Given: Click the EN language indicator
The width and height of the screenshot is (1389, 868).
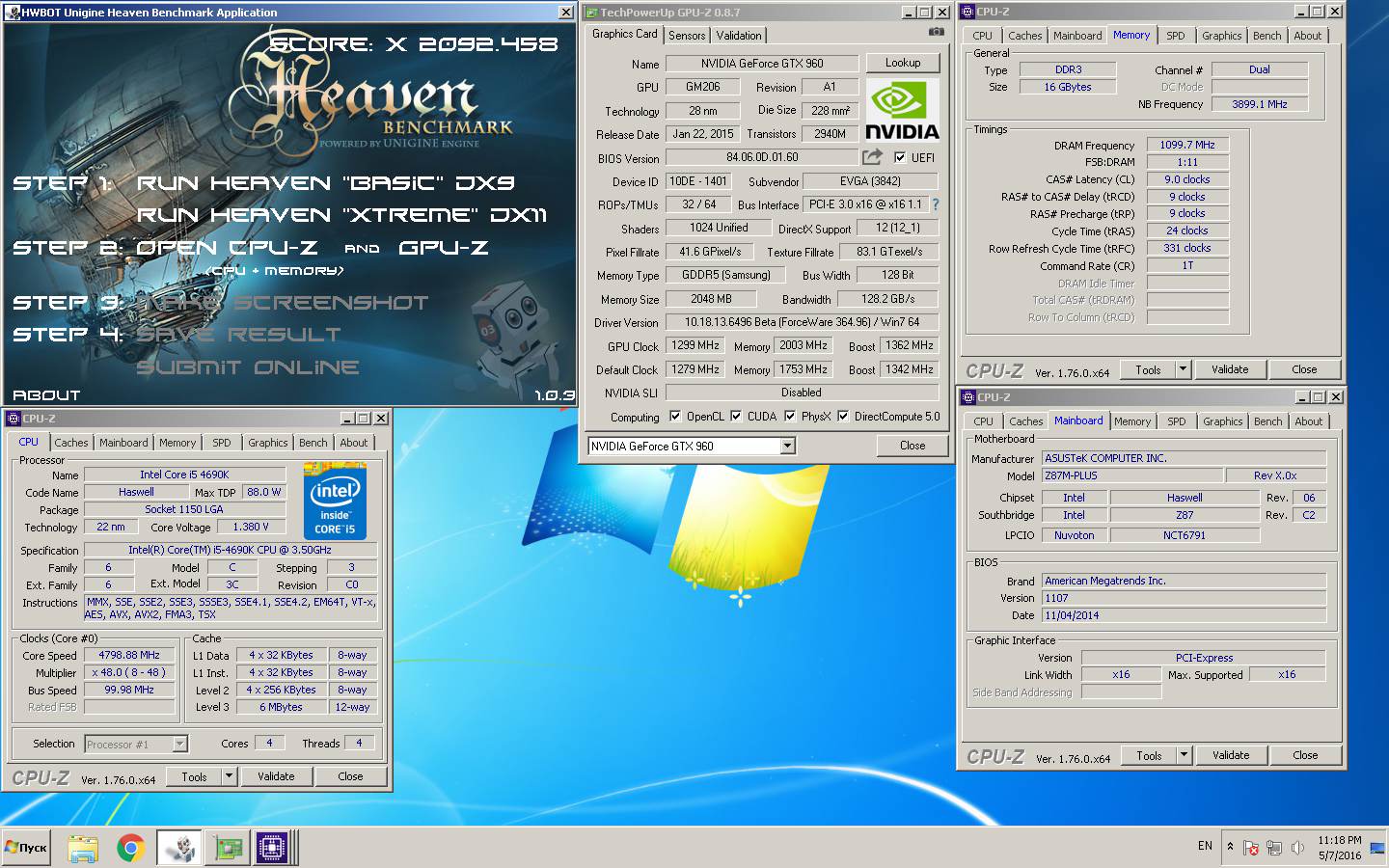Looking at the screenshot, I should [x=1205, y=846].
